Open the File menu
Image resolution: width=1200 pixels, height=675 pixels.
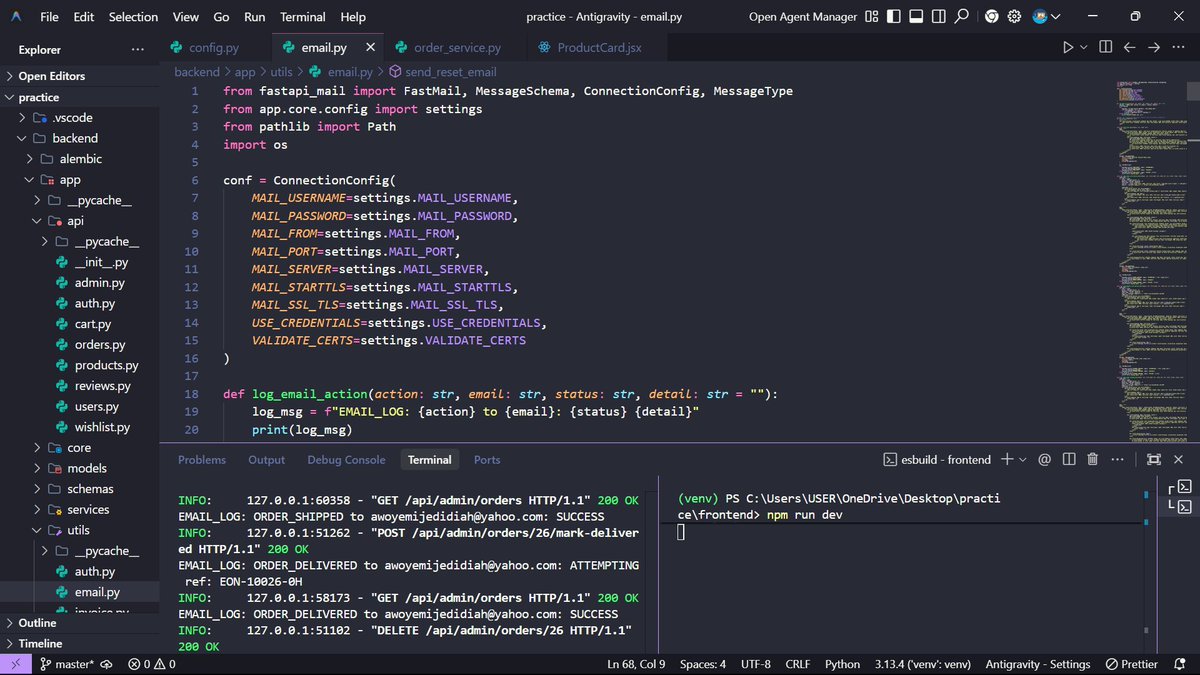[49, 17]
